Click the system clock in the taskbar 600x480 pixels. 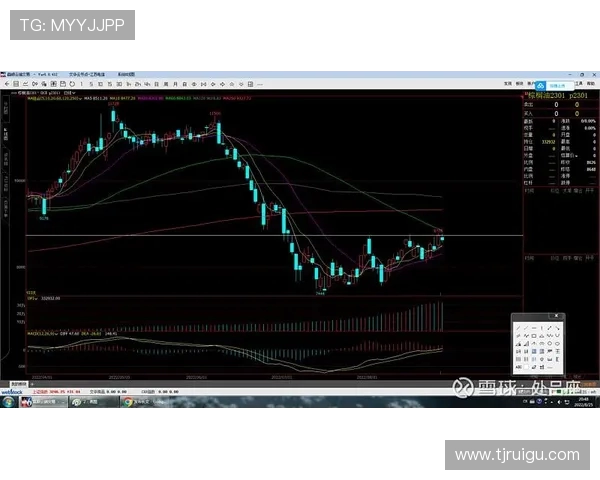[582, 402]
